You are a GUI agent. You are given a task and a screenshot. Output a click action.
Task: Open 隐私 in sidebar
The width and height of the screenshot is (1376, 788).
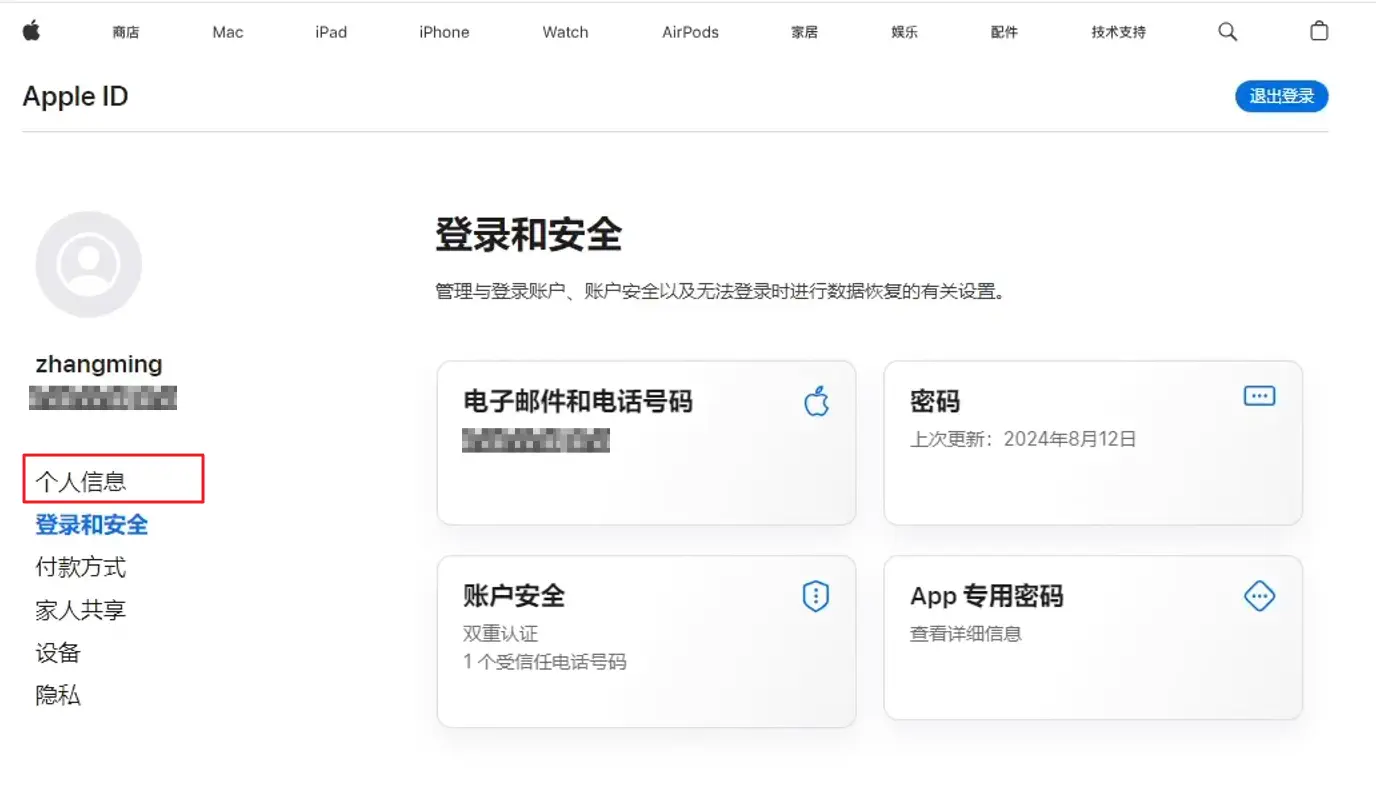(58, 695)
